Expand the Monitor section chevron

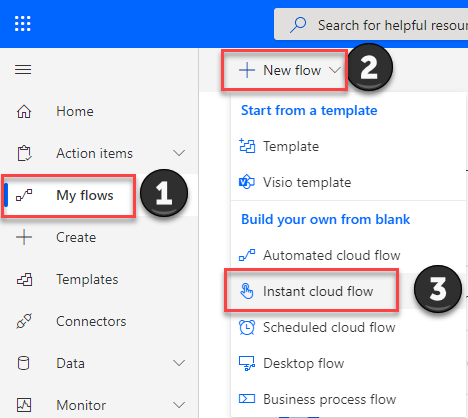179,405
